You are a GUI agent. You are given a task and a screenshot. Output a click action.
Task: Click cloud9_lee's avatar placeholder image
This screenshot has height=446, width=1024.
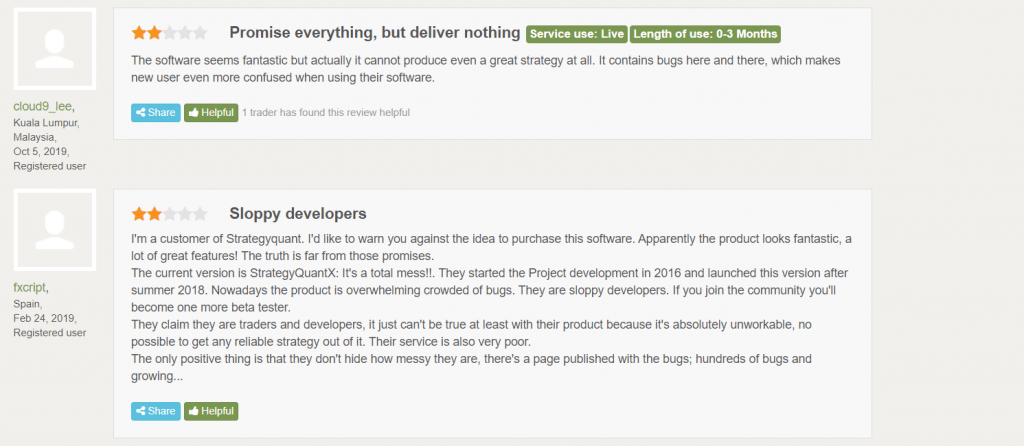[55, 49]
